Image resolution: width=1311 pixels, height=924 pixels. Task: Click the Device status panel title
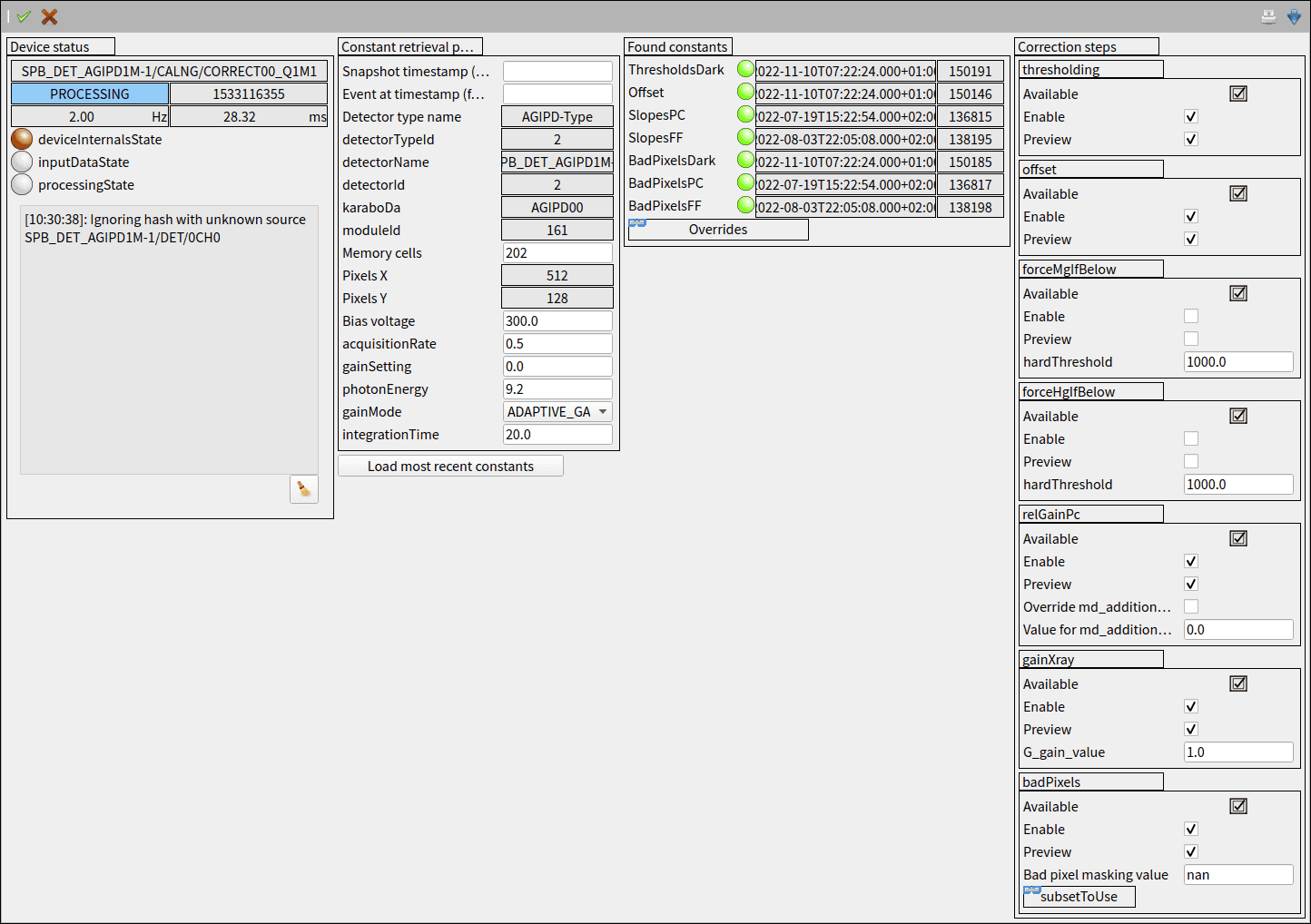60,46
